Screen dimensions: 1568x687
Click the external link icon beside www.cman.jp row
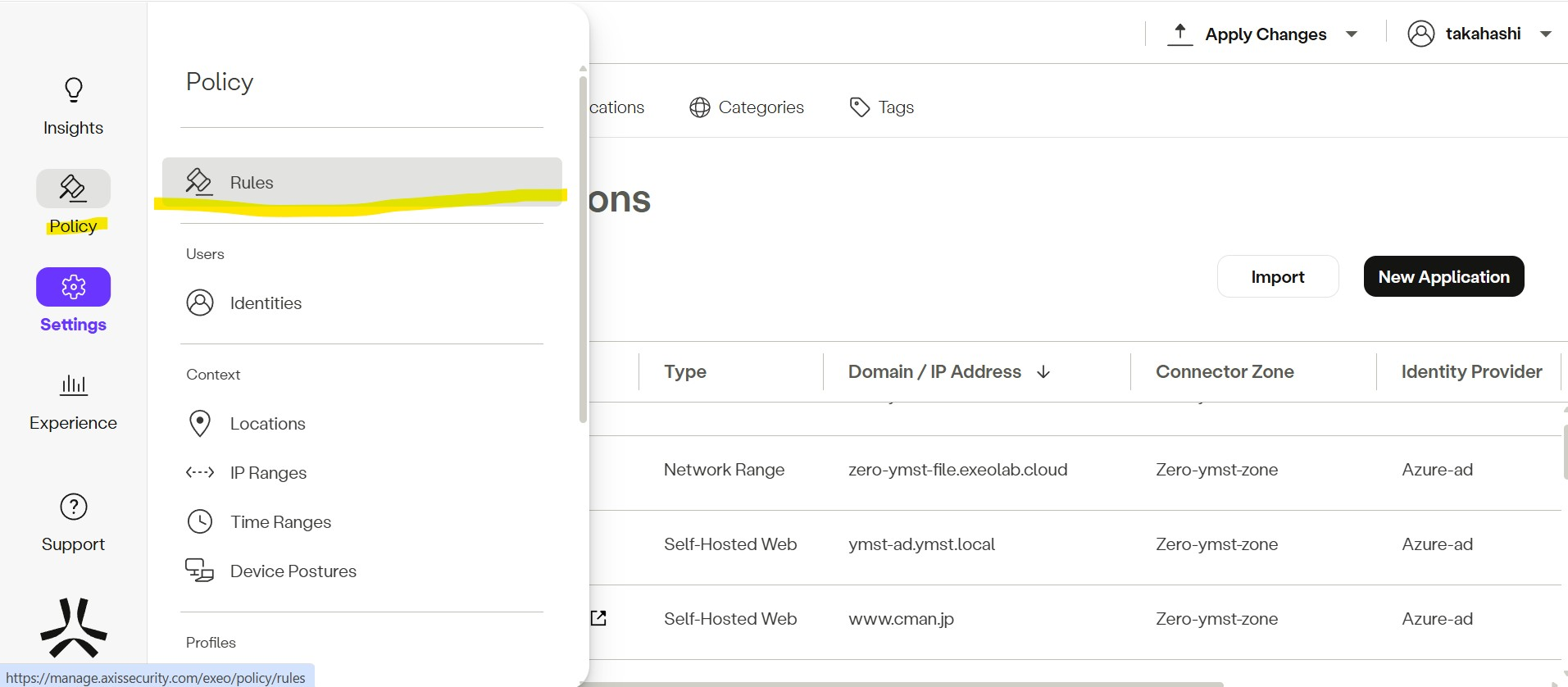tap(598, 618)
